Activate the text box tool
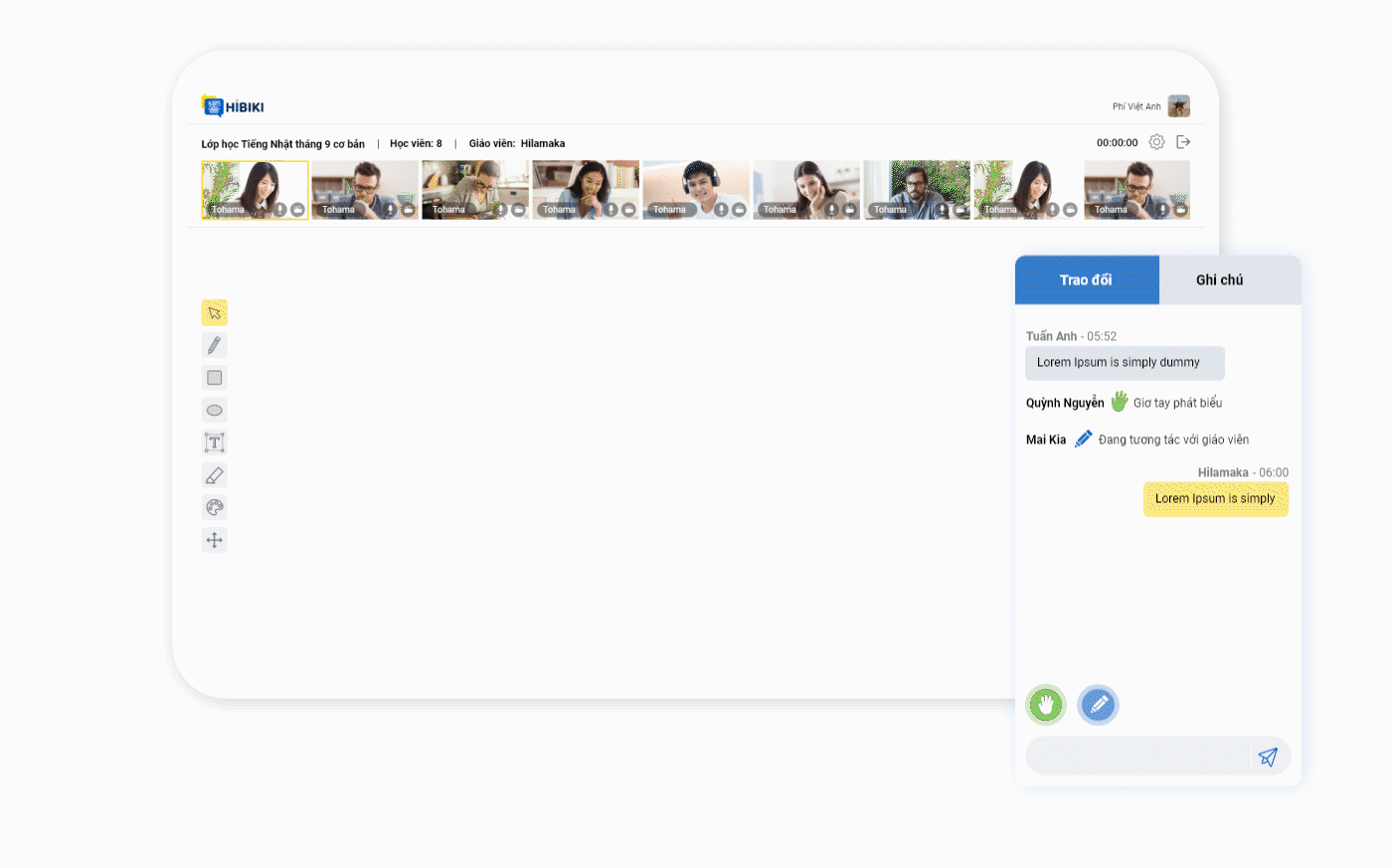Viewport: 1392px width, 868px height. pos(214,442)
